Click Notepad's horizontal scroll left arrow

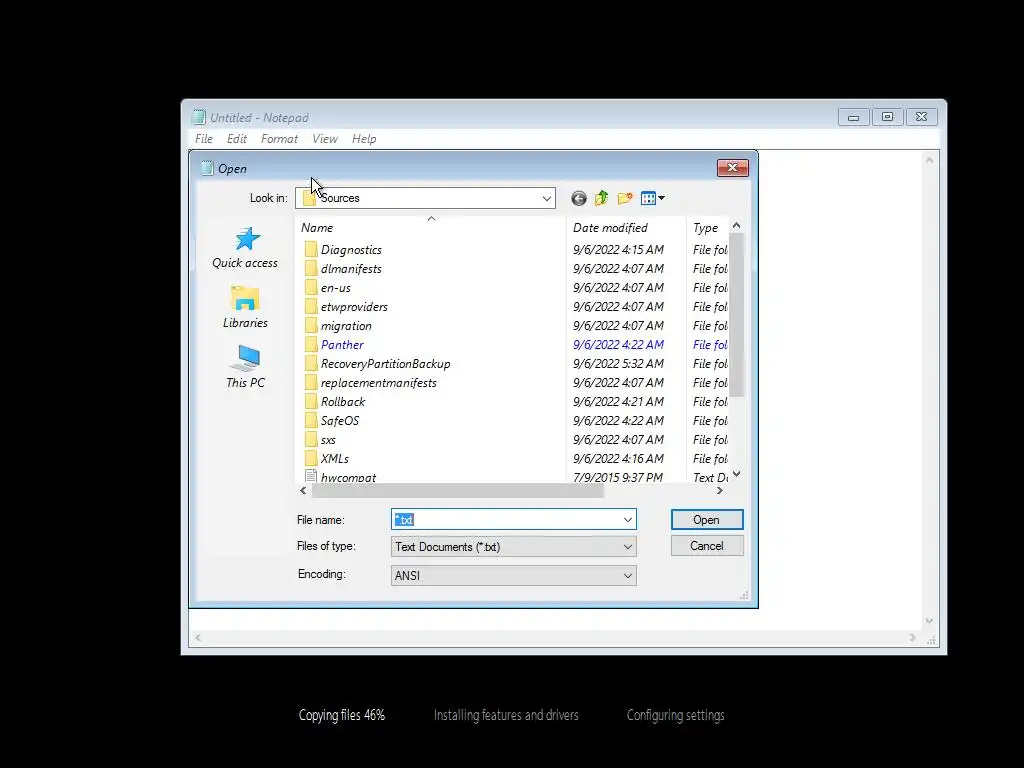[x=198, y=637]
